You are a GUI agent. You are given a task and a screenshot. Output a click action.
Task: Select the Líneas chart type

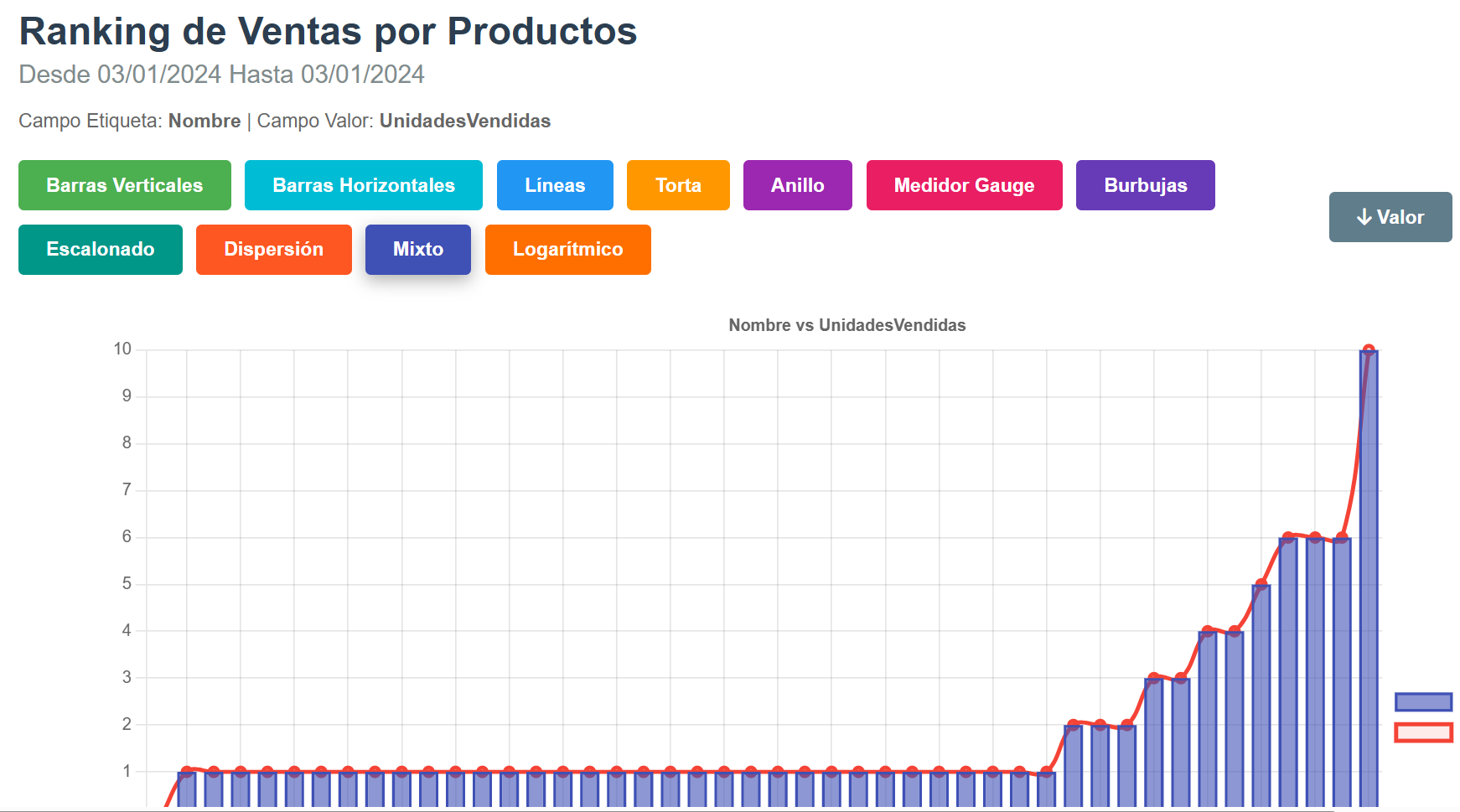[x=554, y=185]
